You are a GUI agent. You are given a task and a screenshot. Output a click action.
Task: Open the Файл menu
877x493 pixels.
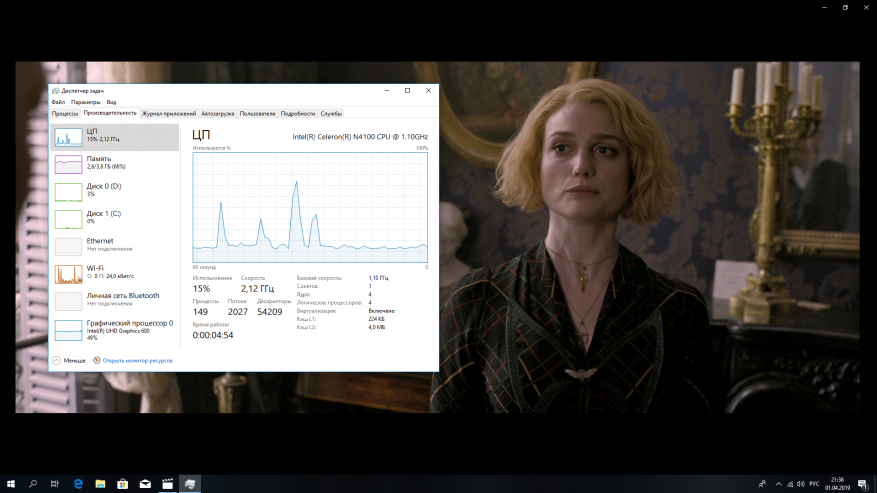58,102
